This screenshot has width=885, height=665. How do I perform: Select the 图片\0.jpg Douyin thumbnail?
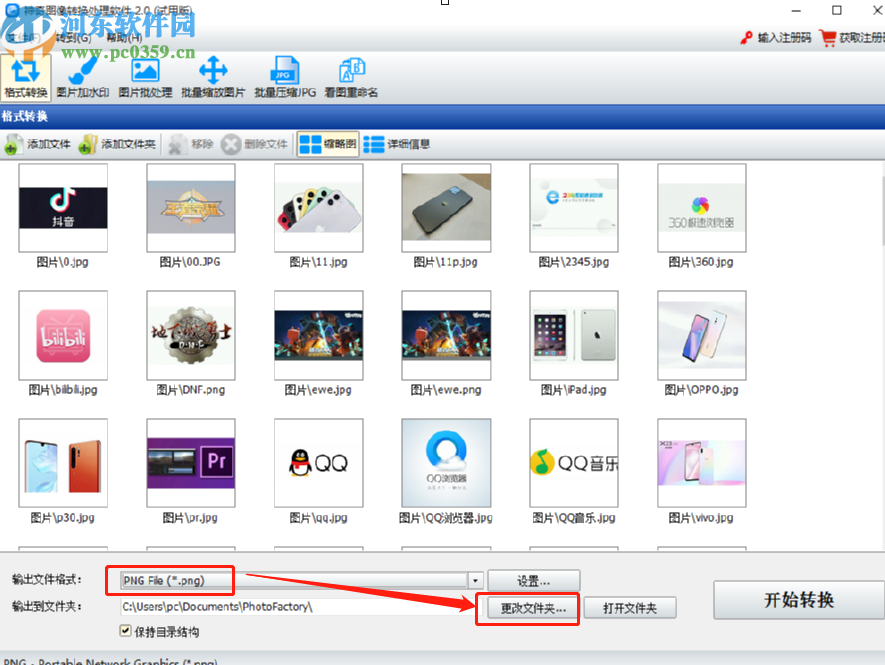63,208
